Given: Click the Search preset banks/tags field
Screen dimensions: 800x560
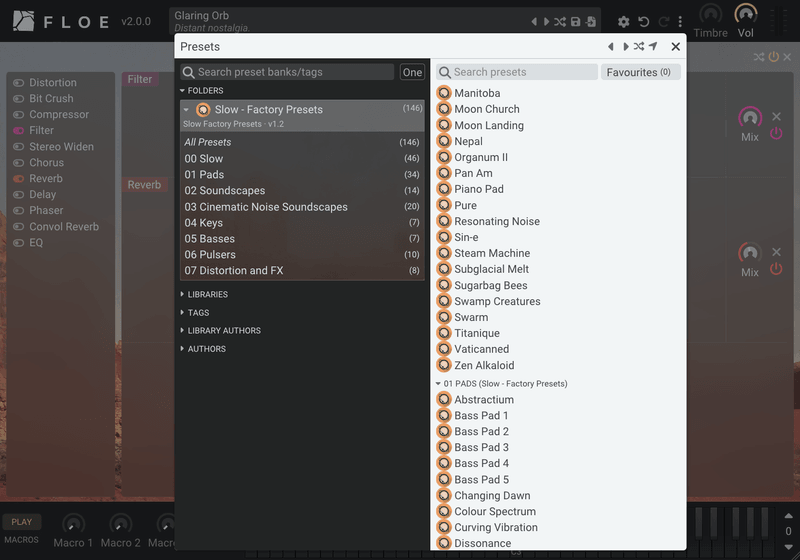Looking at the screenshot, I should point(287,72).
